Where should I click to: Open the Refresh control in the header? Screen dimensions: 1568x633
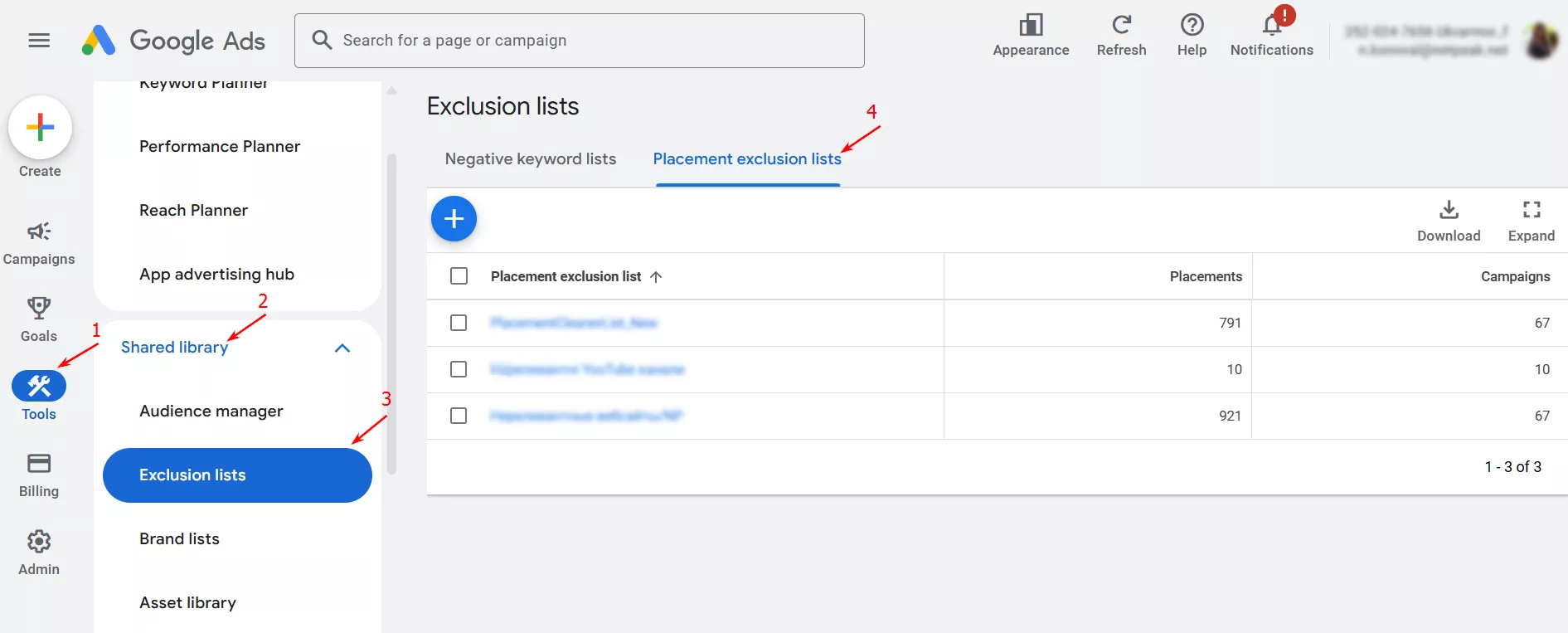[1121, 33]
